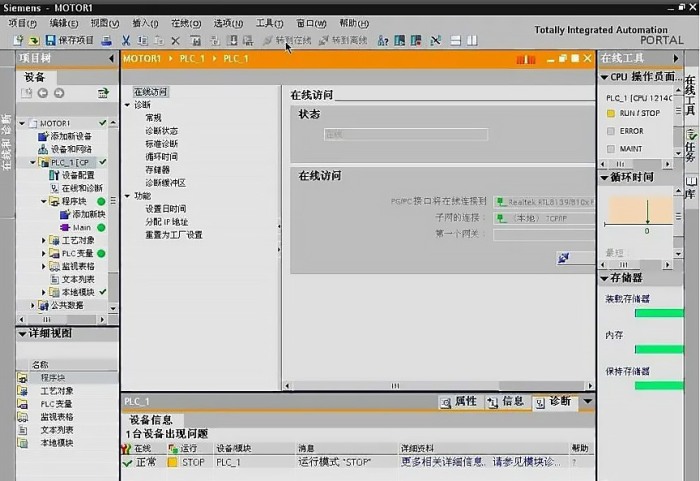Screen dimensions: 700x481
Task: Click the 转到在线 go online button
Action: click(x=287, y=41)
